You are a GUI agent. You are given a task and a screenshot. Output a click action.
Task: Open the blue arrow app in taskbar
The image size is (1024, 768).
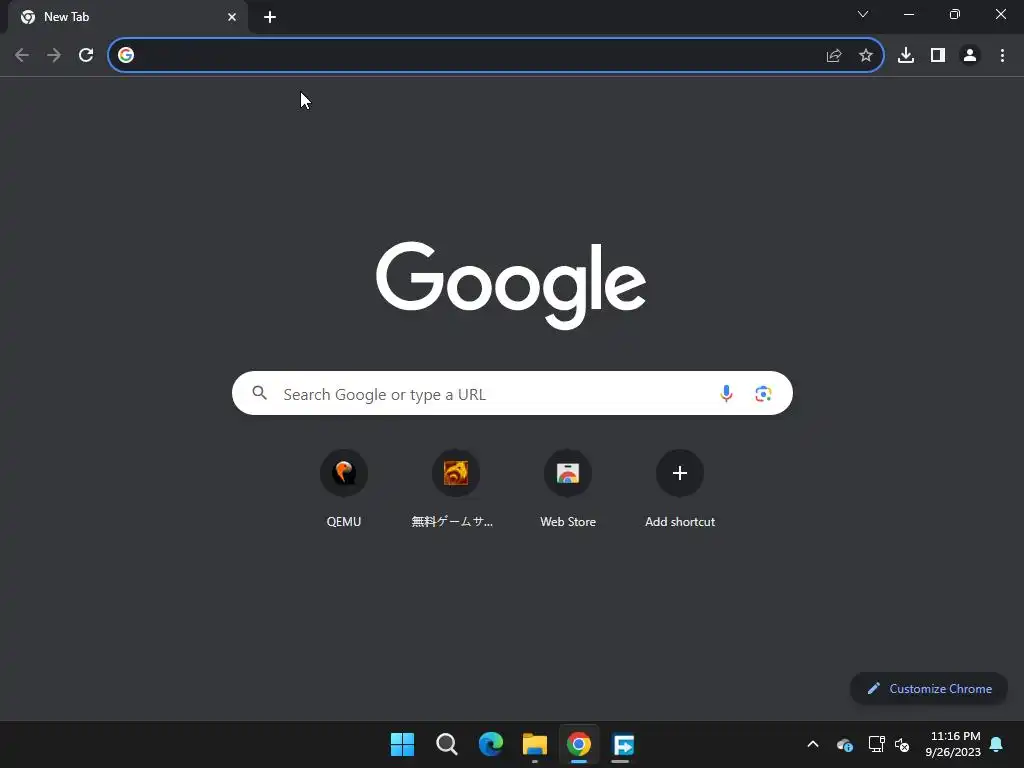coord(623,744)
